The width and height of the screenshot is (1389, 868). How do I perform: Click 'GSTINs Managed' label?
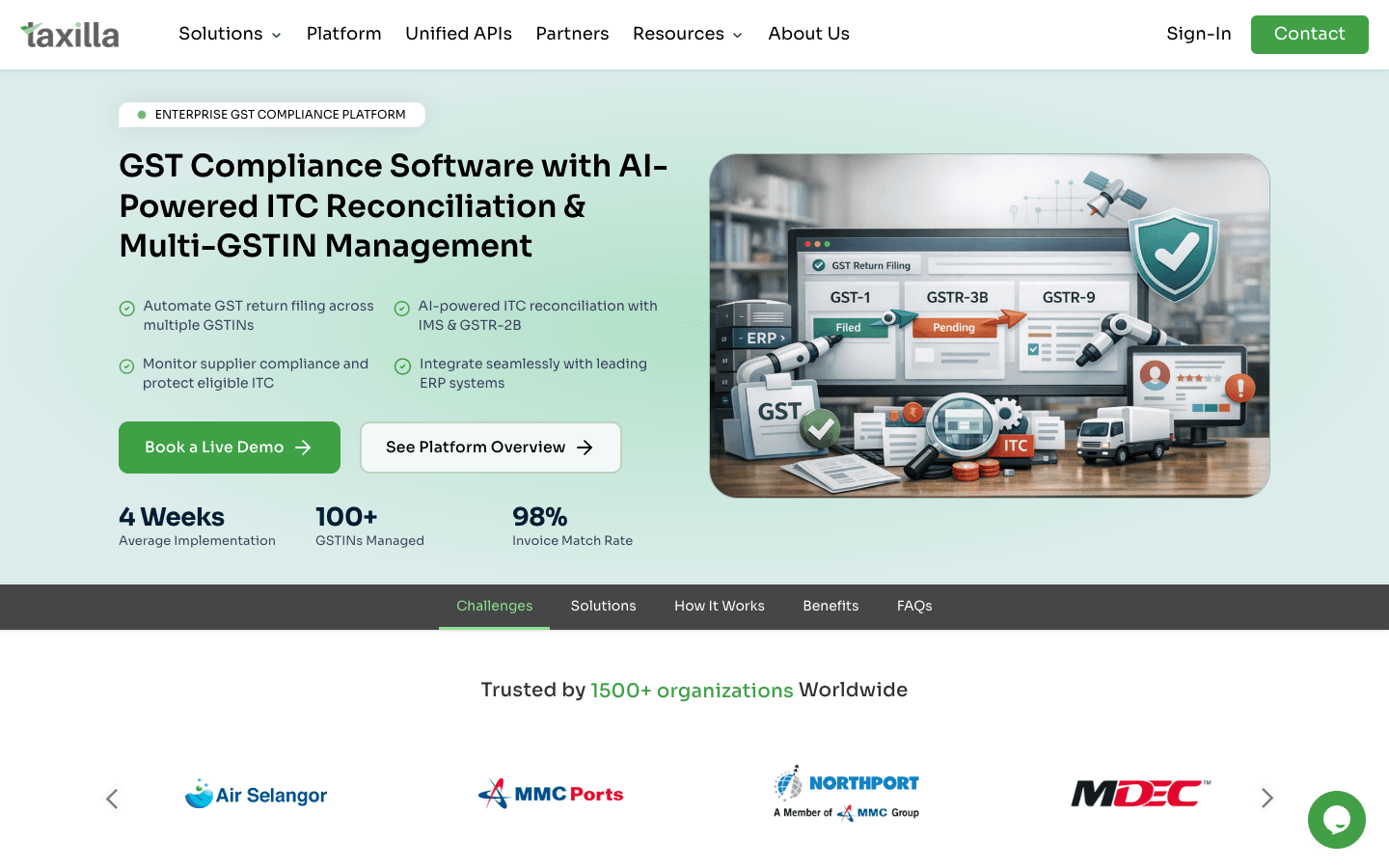pyautogui.click(x=369, y=541)
